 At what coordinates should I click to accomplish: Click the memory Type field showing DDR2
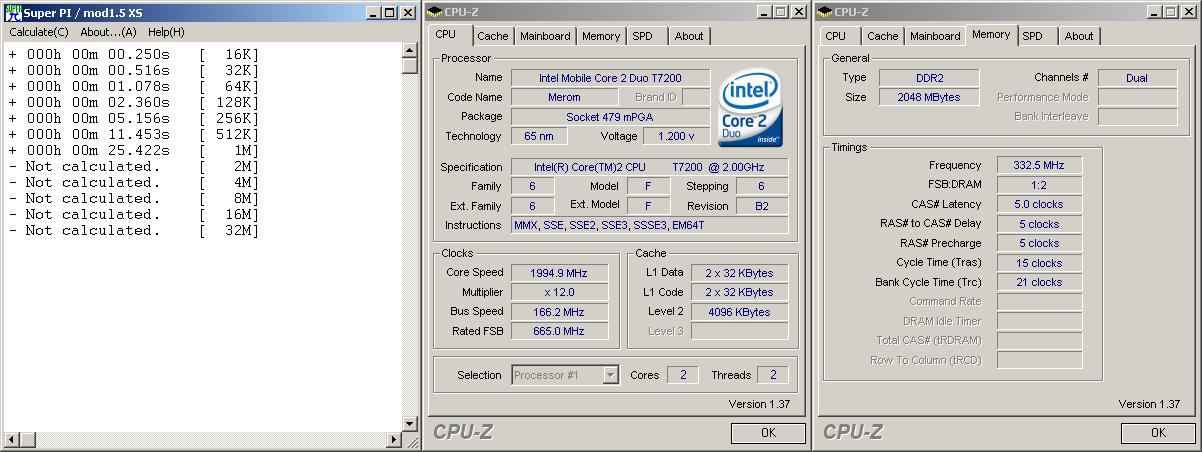coord(929,77)
